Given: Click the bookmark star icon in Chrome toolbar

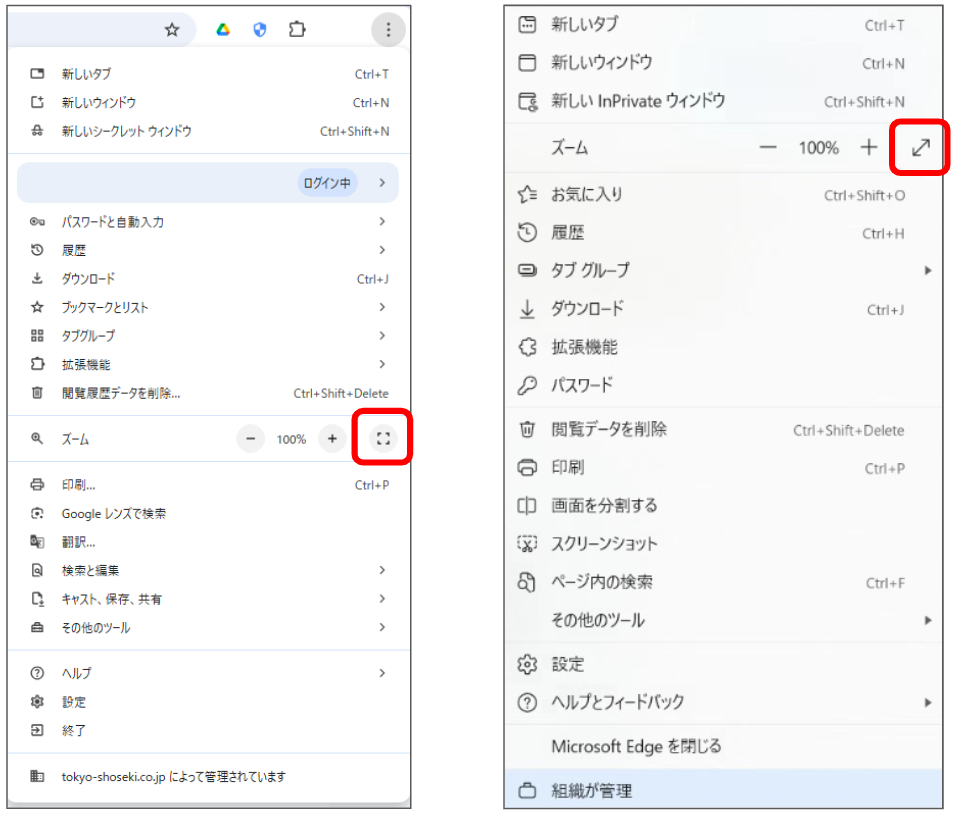Looking at the screenshot, I should (172, 29).
